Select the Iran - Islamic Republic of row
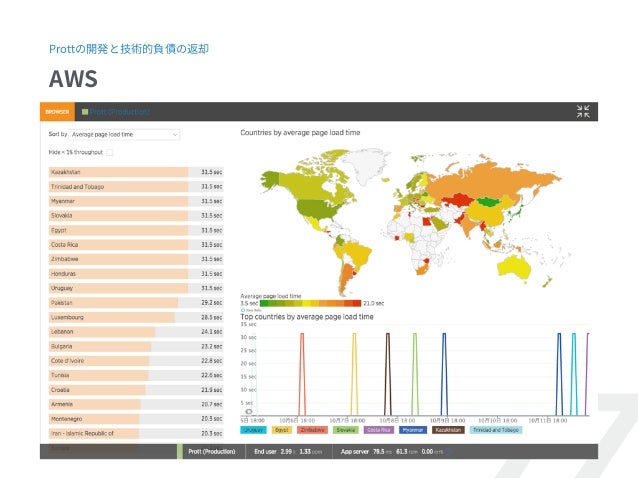This screenshot has width=638, height=479. [x=136, y=433]
